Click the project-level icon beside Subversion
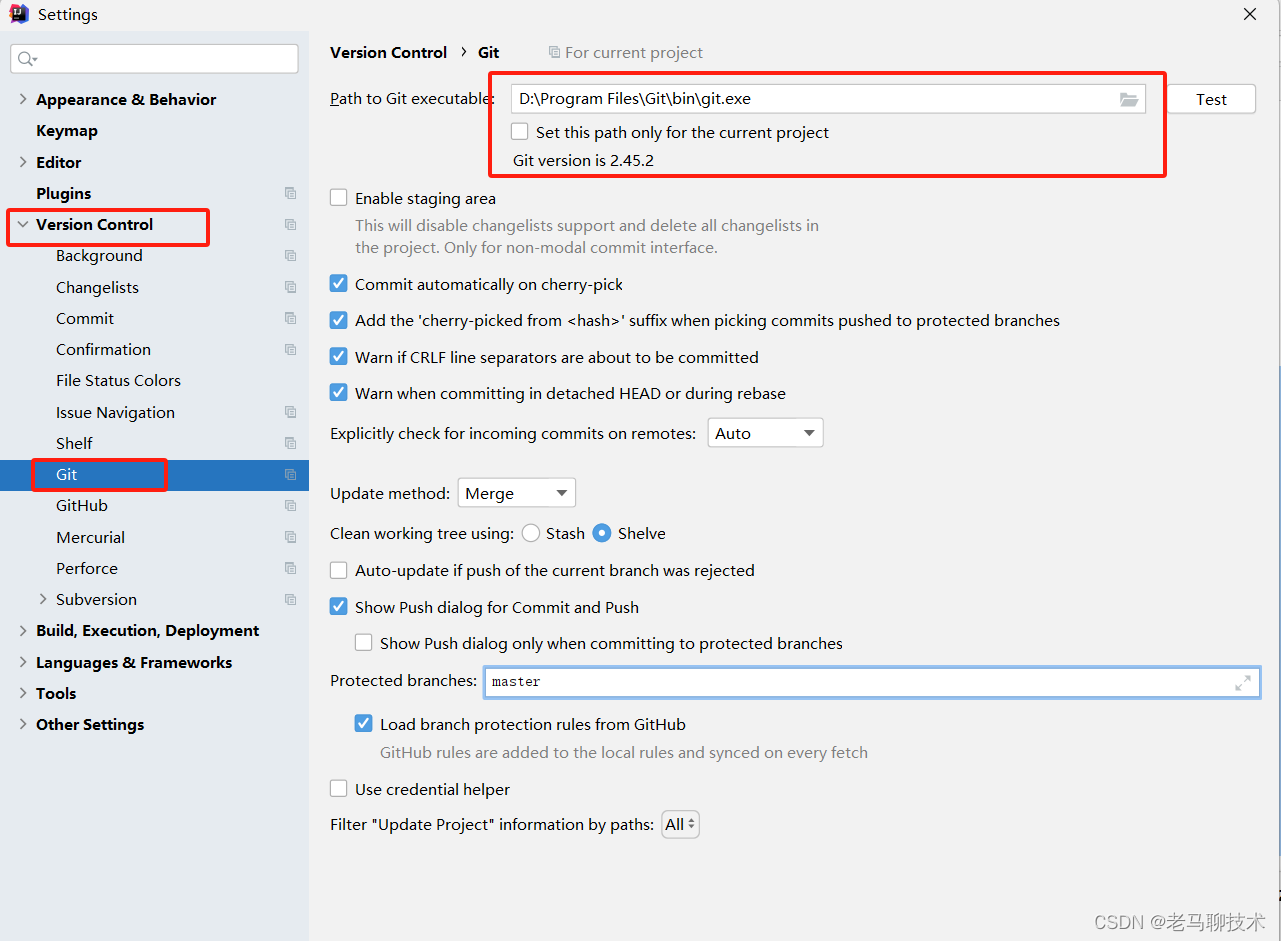Viewport: 1281px width, 941px height. click(x=290, y=600)
